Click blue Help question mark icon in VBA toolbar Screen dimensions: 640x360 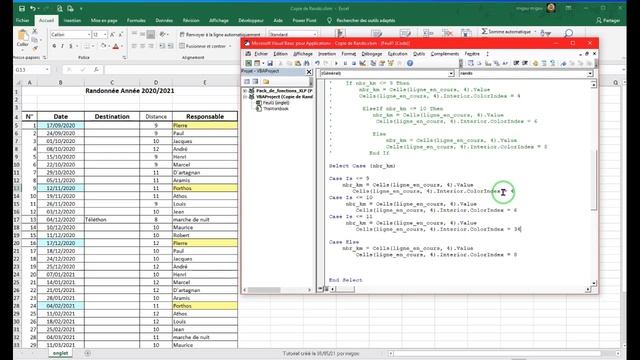point(410,63)
